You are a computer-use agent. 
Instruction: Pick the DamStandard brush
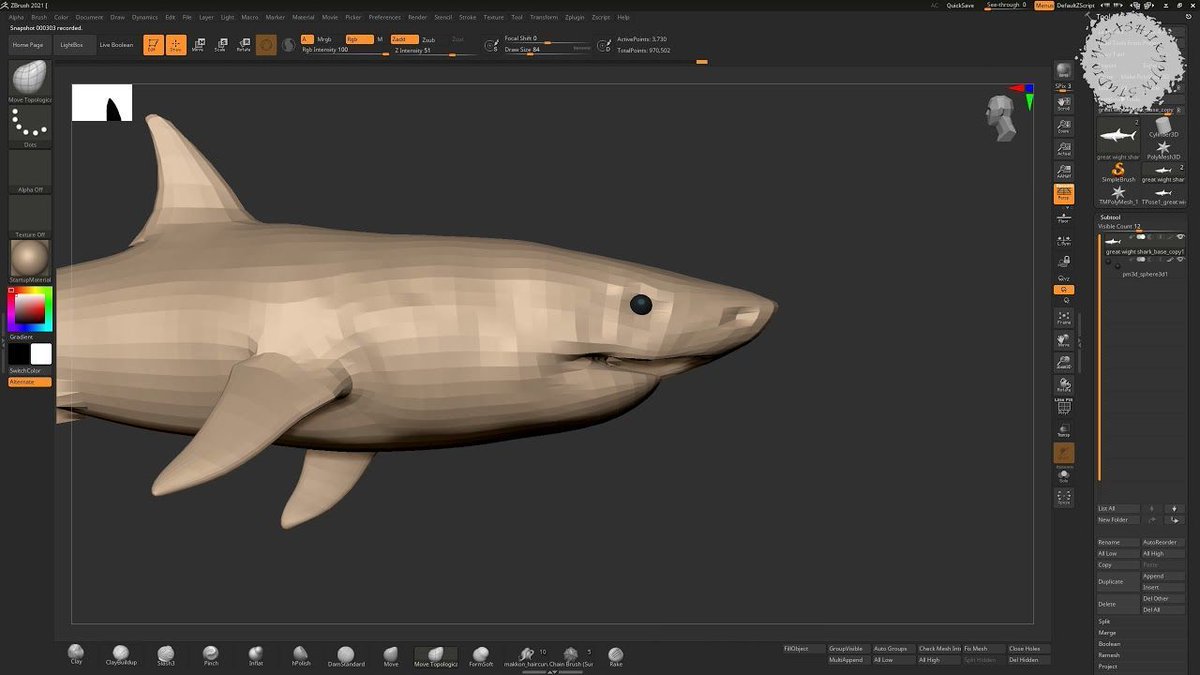point(346,654)
